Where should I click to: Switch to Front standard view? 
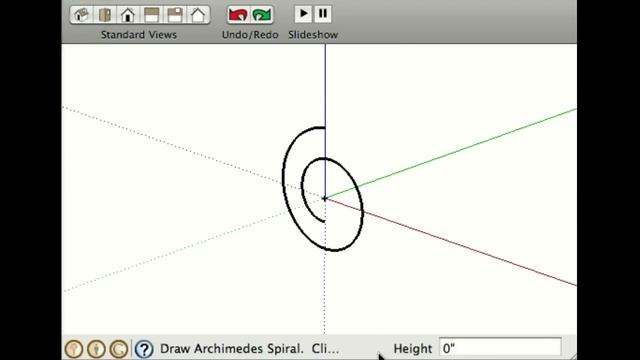click(128, 15)
